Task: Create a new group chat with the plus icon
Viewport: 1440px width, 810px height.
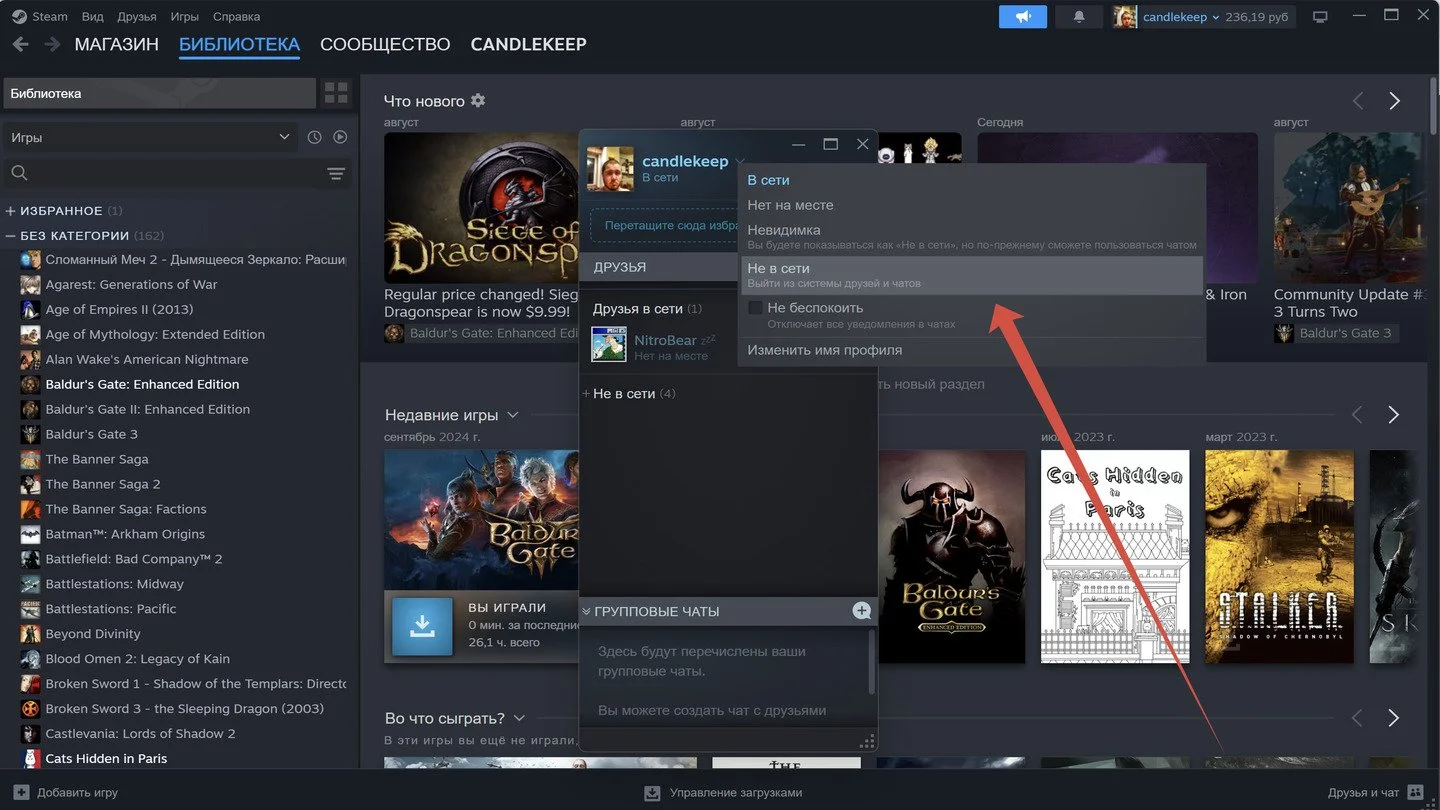Action: tap(861, 611)
